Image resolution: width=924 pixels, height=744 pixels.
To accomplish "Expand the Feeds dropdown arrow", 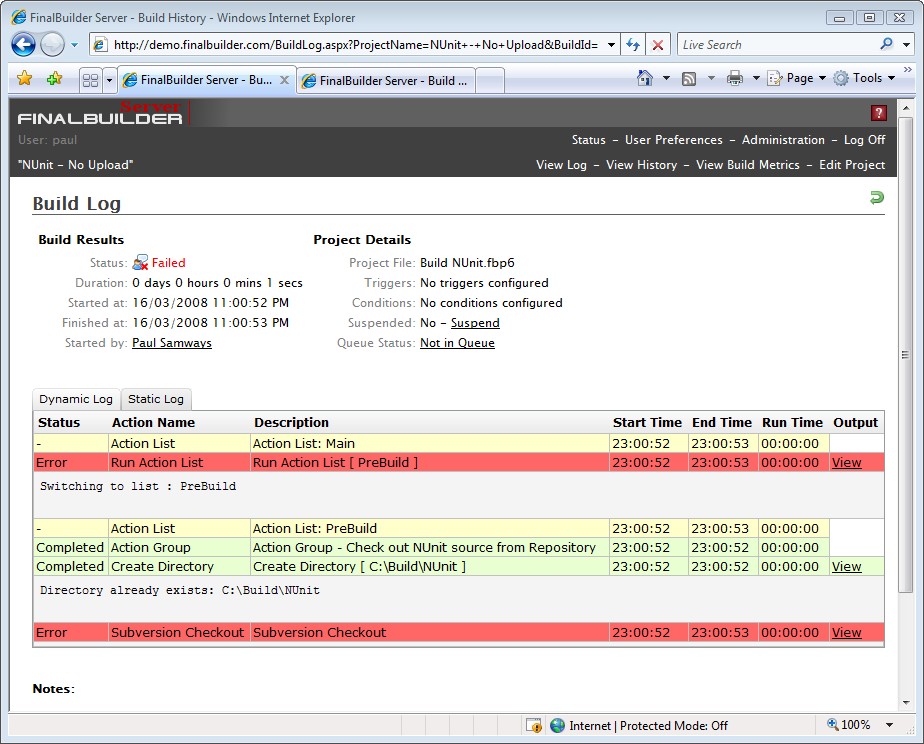I will 711,78.
